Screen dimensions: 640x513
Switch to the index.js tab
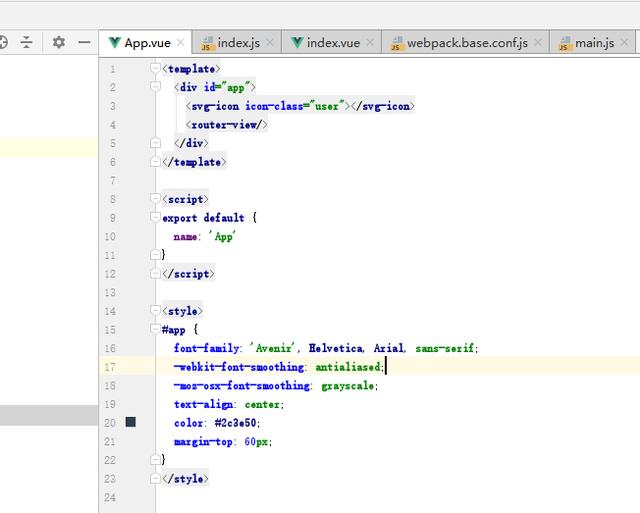coord(239,43)
